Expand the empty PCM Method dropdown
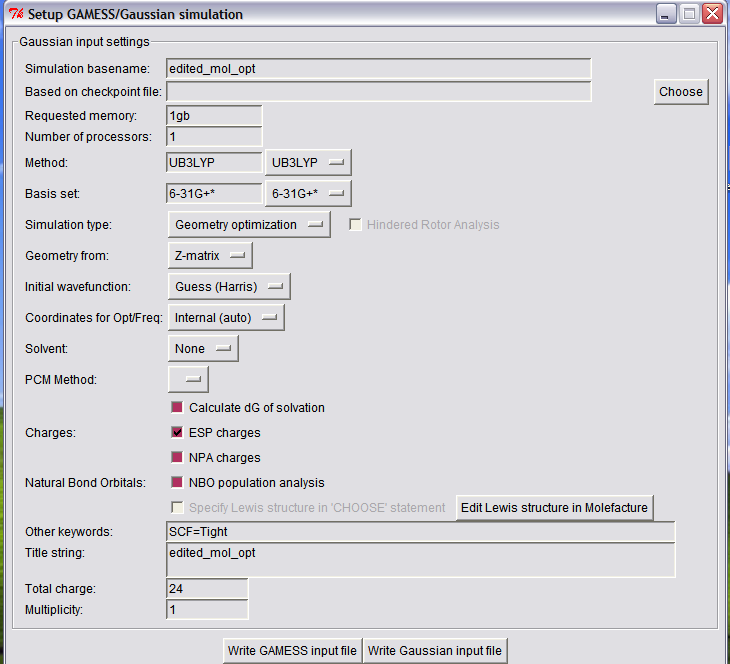Image resolution: width=730 pixels, height=664 pixels. click(x=188, y=380)
